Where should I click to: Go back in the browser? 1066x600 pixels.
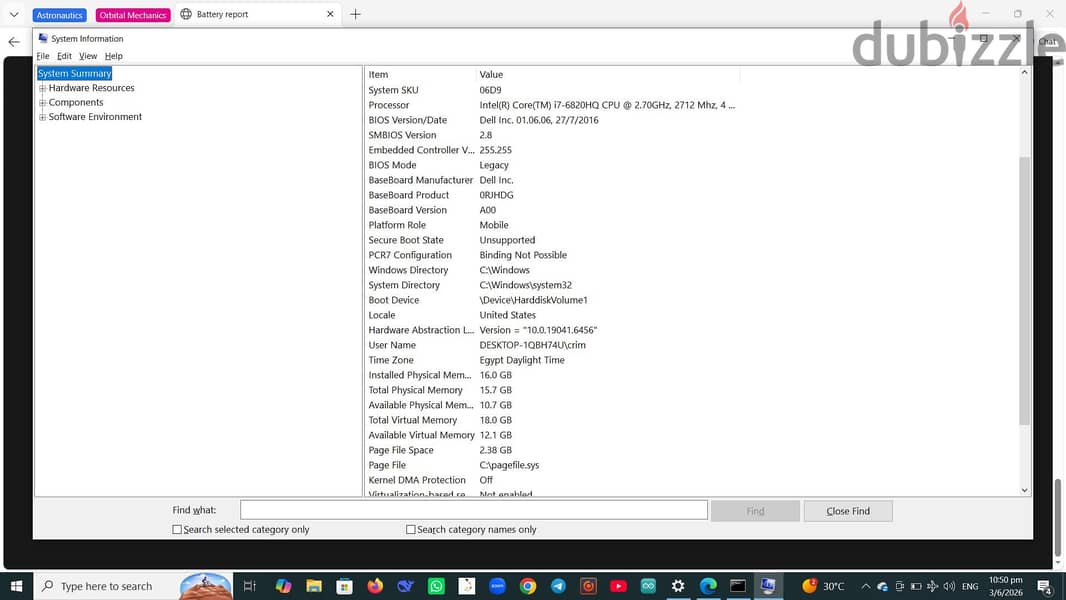point(14,42)
